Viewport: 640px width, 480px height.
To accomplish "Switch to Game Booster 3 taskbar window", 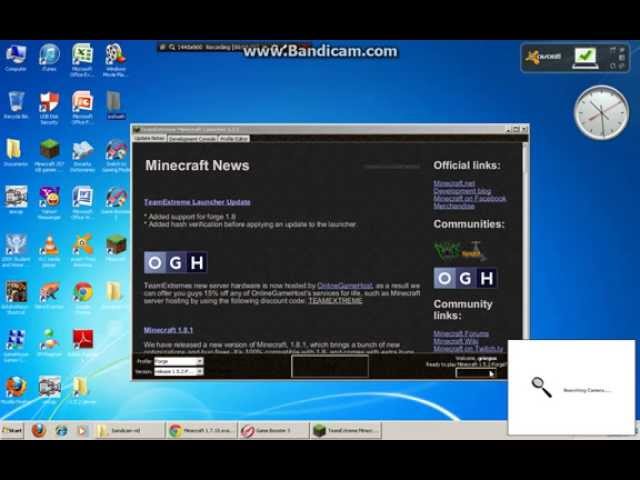I will pyautogui.click(x=273, y=431).
